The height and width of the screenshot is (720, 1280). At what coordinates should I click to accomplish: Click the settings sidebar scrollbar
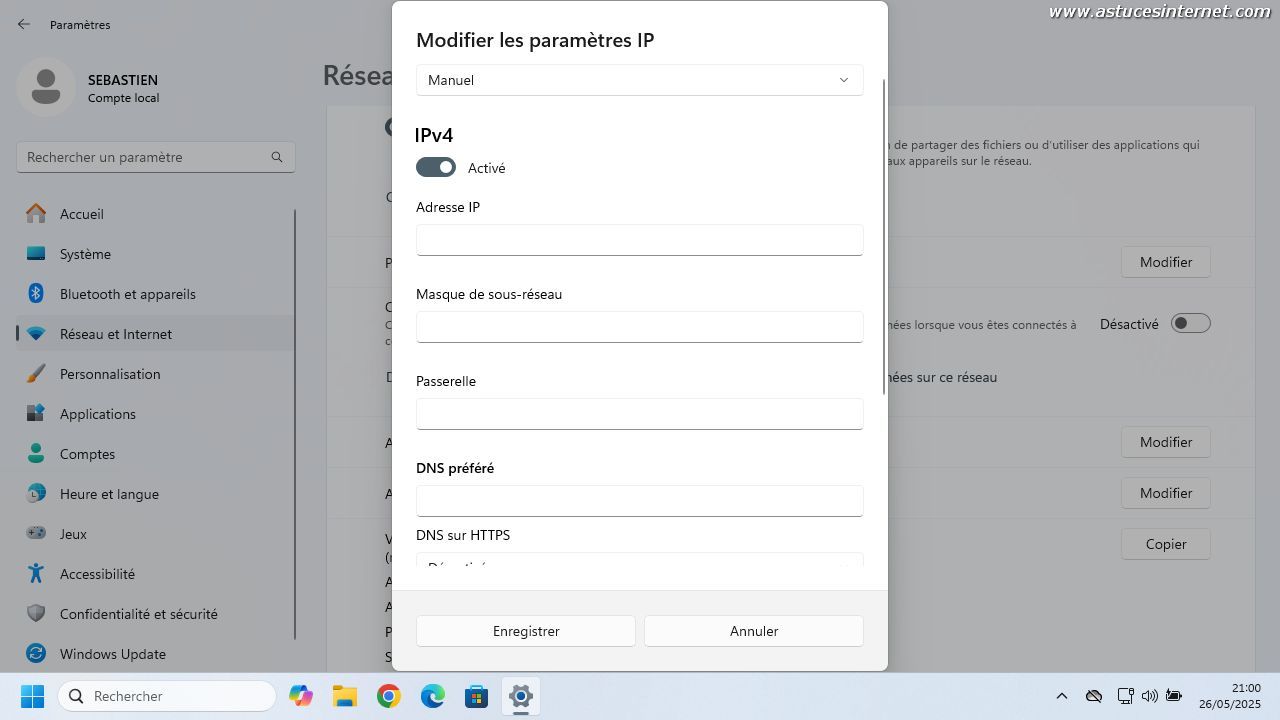pos(295,424)
